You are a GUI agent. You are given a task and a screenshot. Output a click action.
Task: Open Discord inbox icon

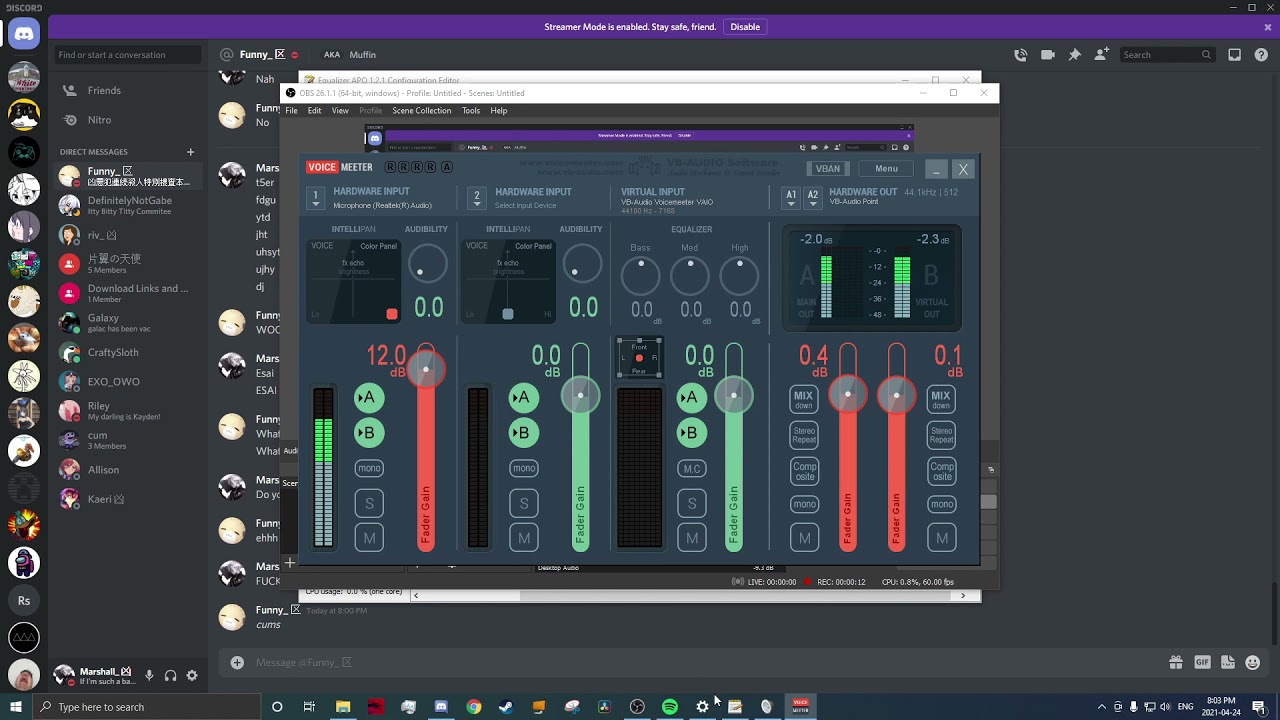tap(1235, 55)
